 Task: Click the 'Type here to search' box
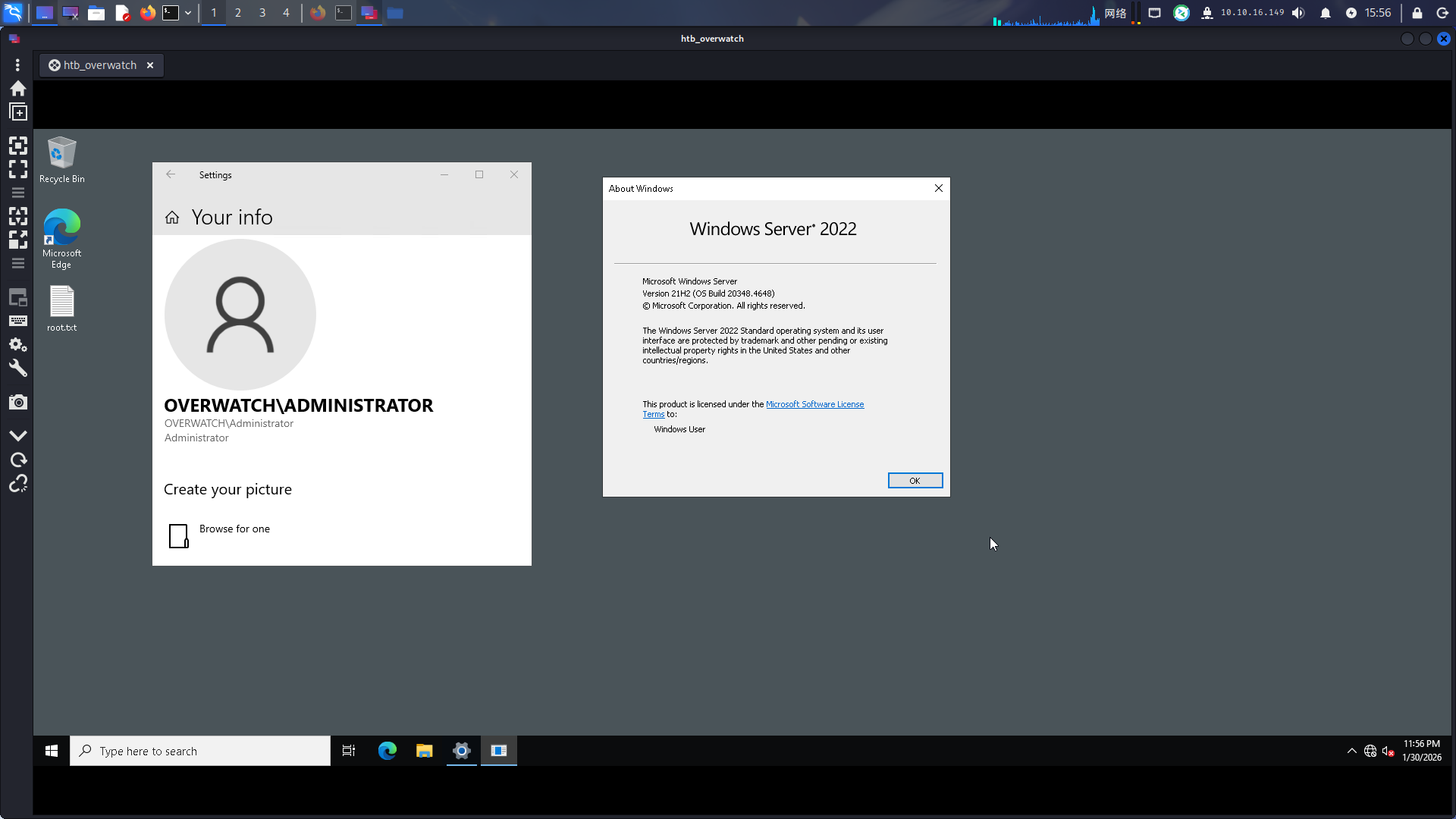point(201,751)
